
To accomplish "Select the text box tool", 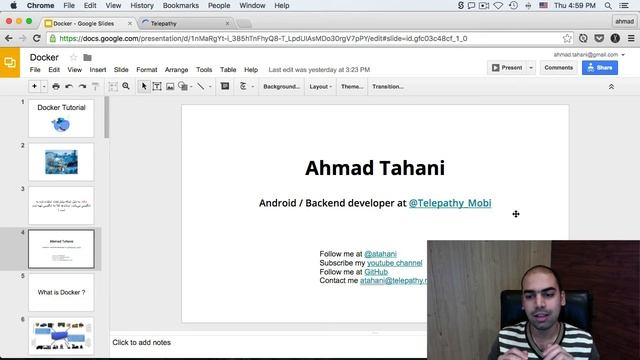I will (x=157, y=87).
